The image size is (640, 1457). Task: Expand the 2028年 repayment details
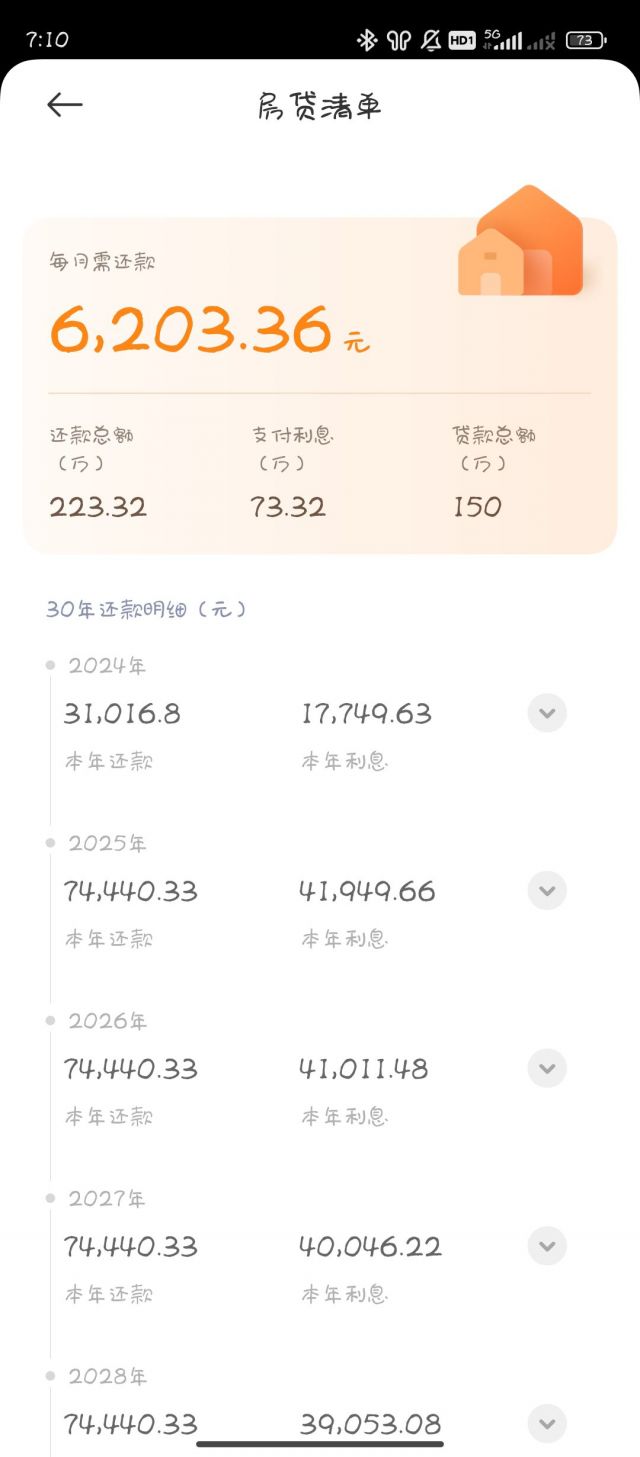(x=547, y=1423)
